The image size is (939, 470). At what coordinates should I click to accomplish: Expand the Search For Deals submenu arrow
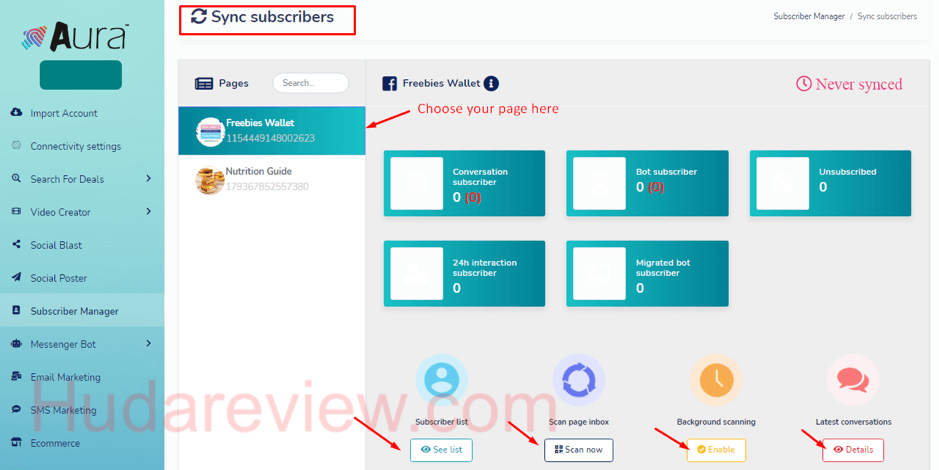pos(149,178)
